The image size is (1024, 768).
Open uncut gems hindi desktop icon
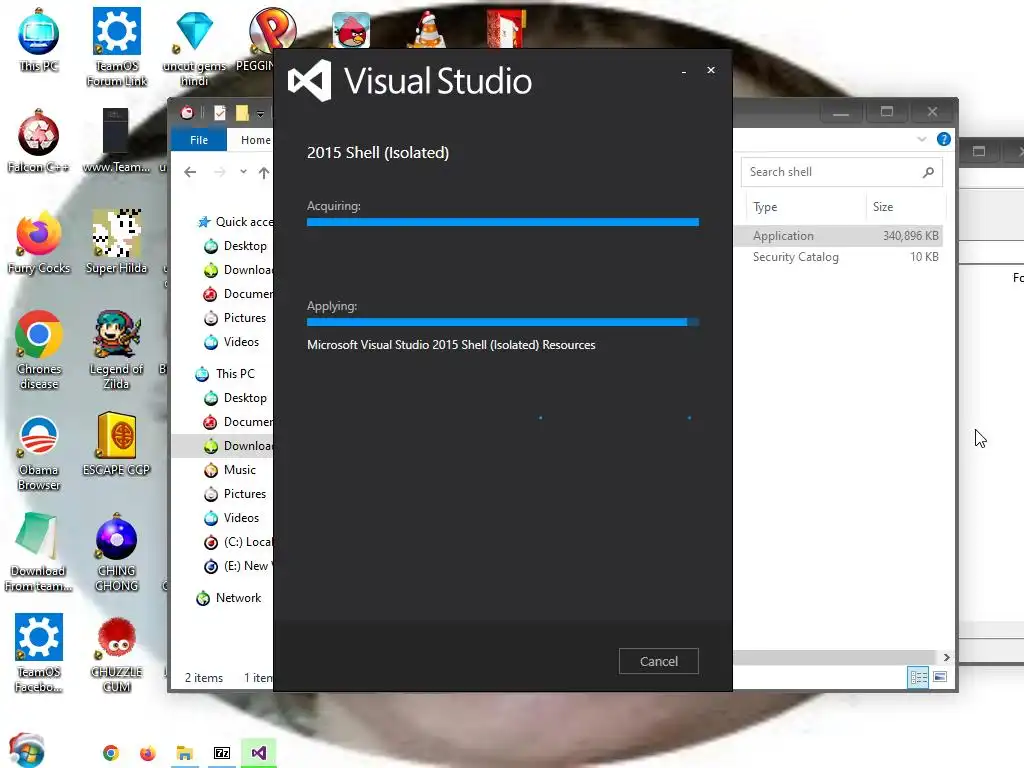click(194, 47)
